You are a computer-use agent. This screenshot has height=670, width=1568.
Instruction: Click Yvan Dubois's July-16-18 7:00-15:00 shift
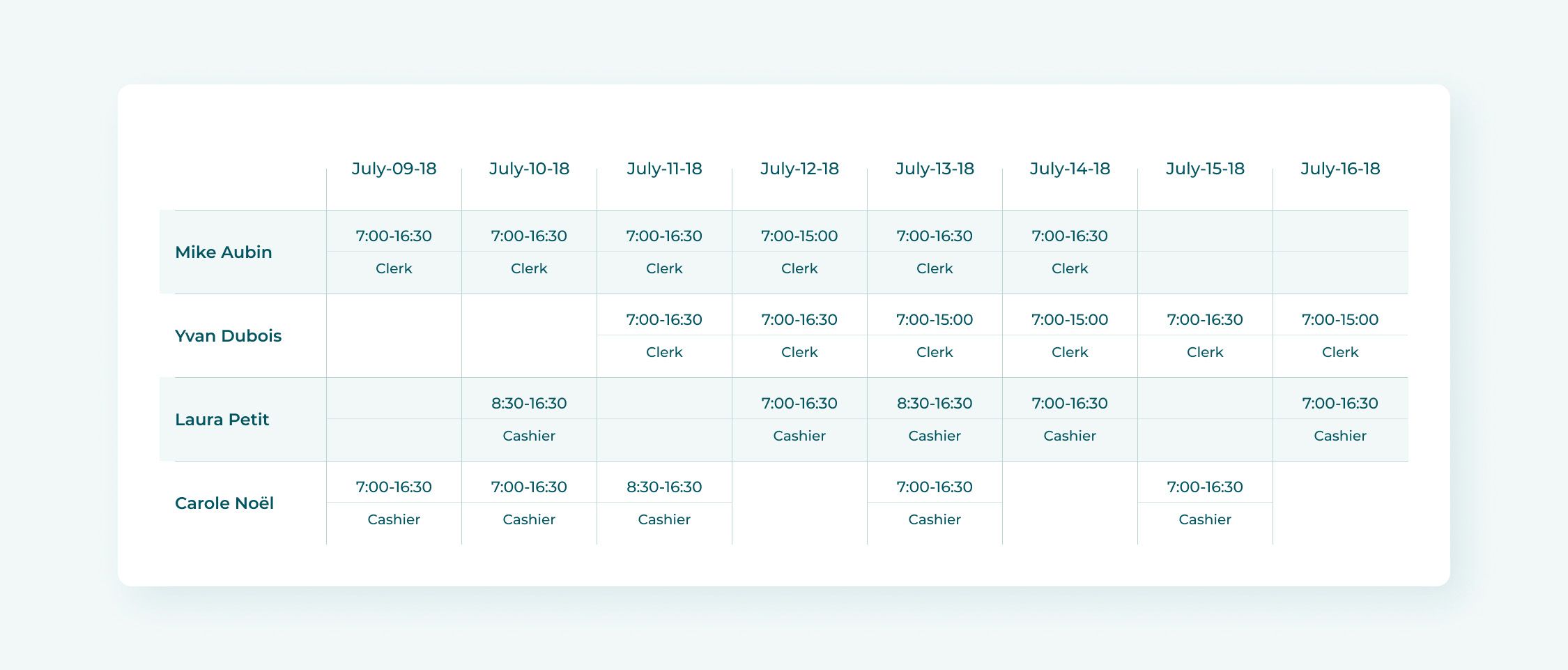pos(1340,319)
